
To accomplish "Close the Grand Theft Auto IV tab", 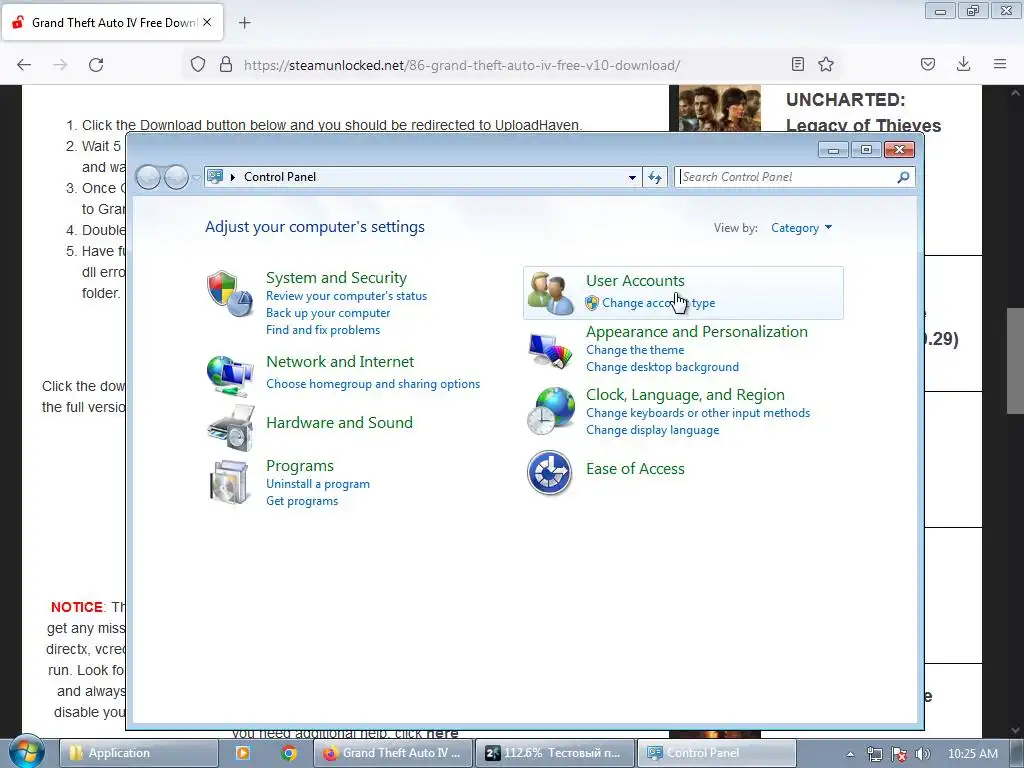I will [207, 22].
